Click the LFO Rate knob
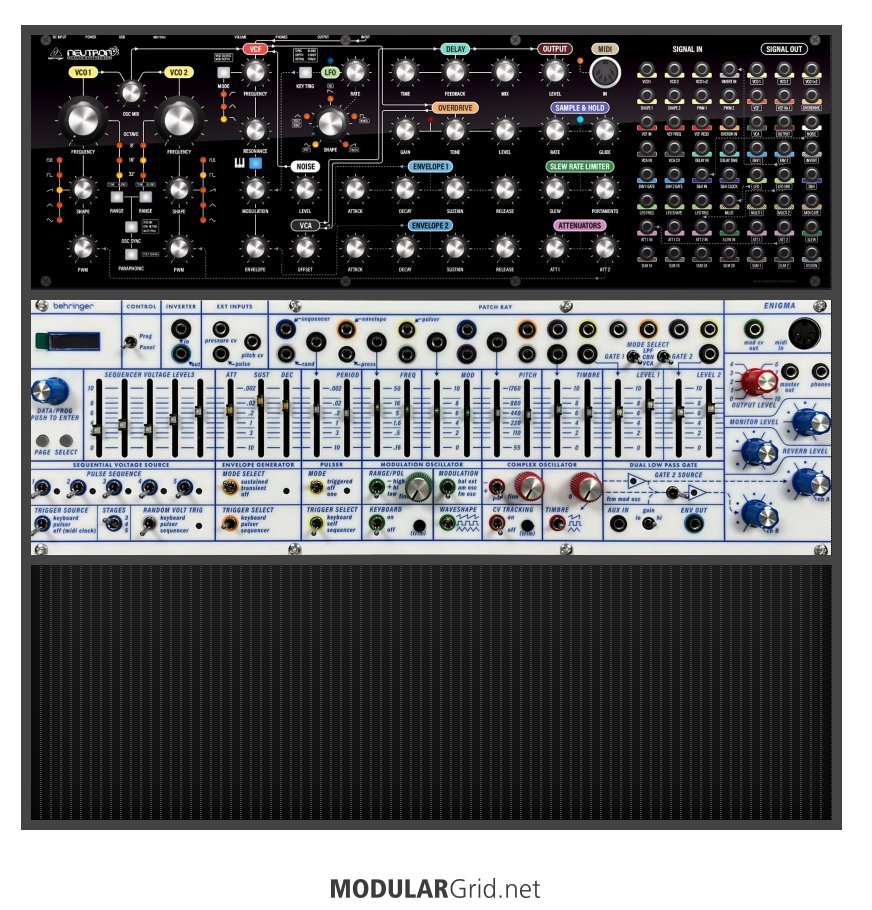The image size is (872, 910). point(354,72)
